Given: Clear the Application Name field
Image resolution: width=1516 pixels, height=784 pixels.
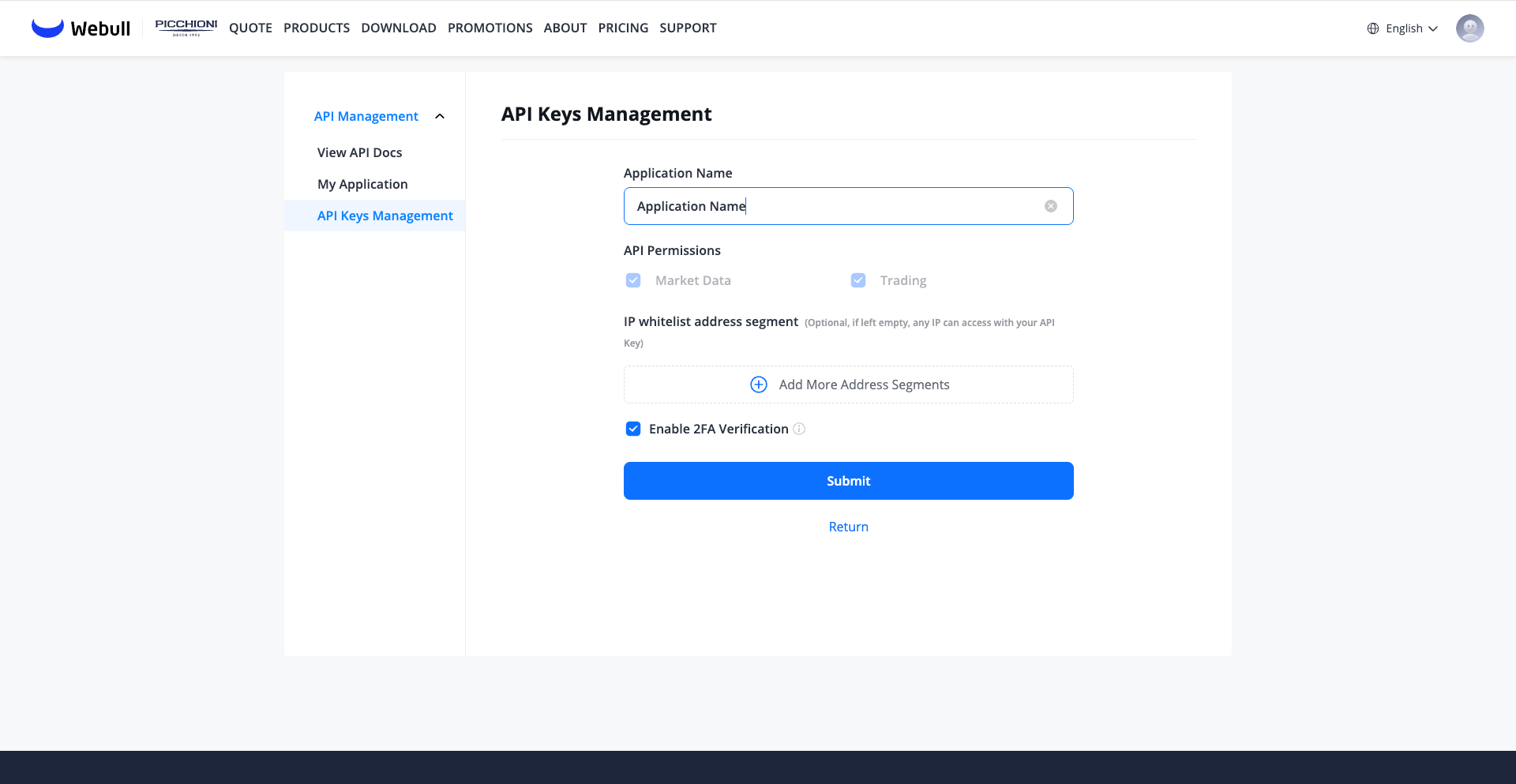Looking at the screenshot, I should coord(1051,206).
